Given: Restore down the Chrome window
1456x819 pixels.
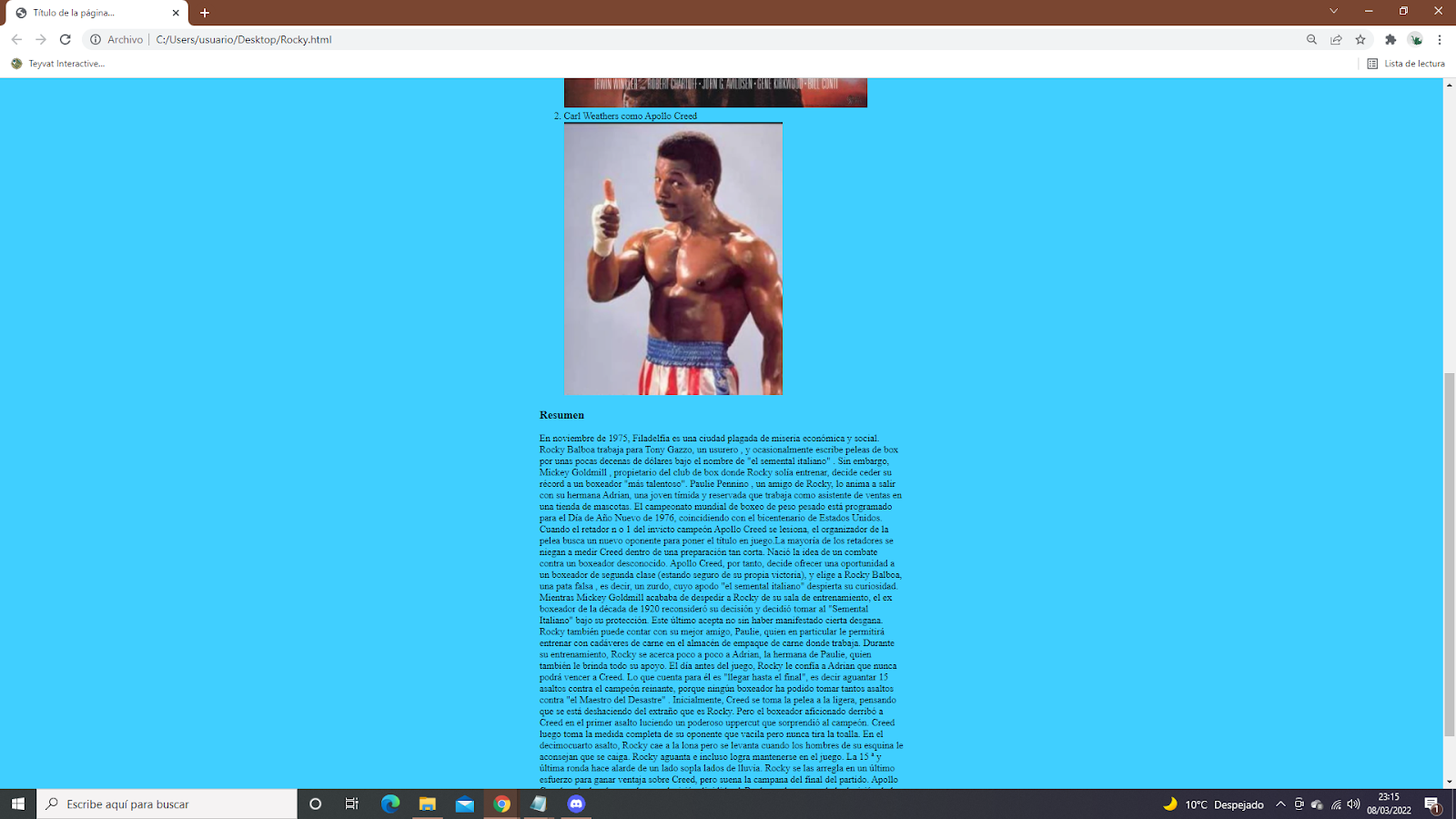Looking at the screenshot, I should pyautogui.click(x=1403, y=11).
